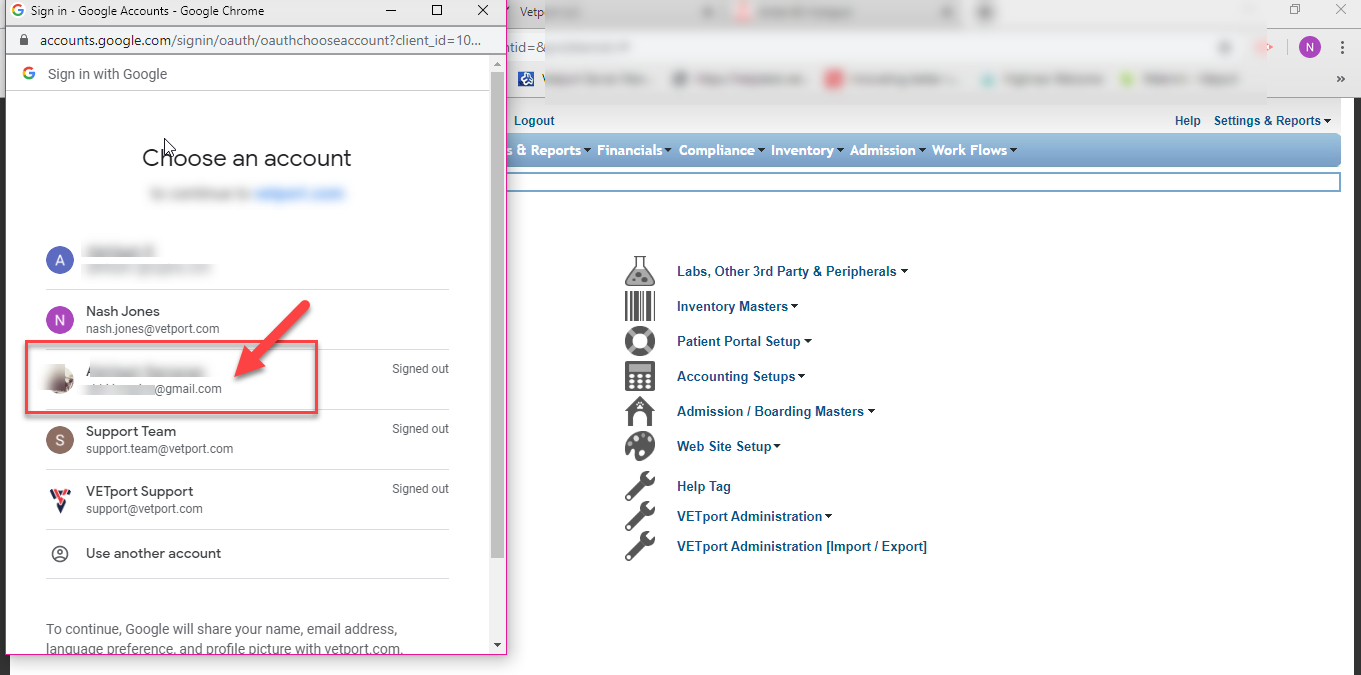This screenshot has height=675, width=1361.
Task: Choose the signed-out gmail.com account
Action: point(247,380)
